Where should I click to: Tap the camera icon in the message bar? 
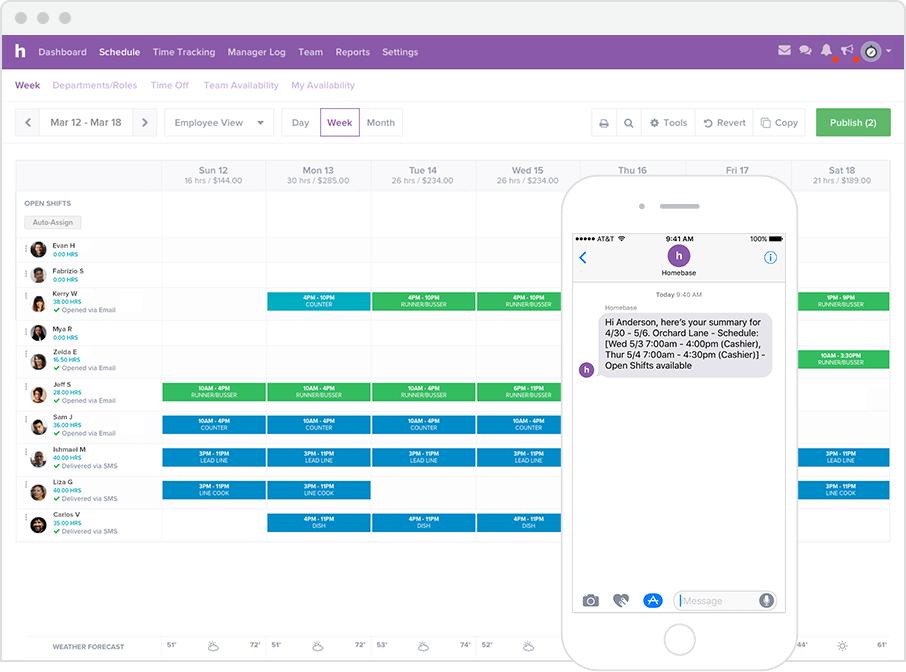tap(590, 600)
